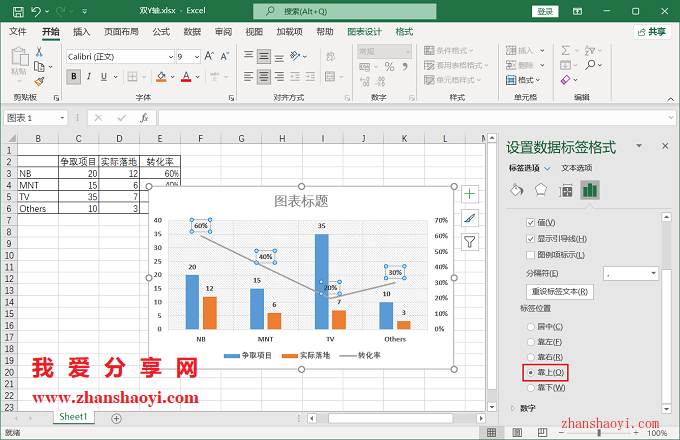Click the Save icon in title bar

(18, 11)
